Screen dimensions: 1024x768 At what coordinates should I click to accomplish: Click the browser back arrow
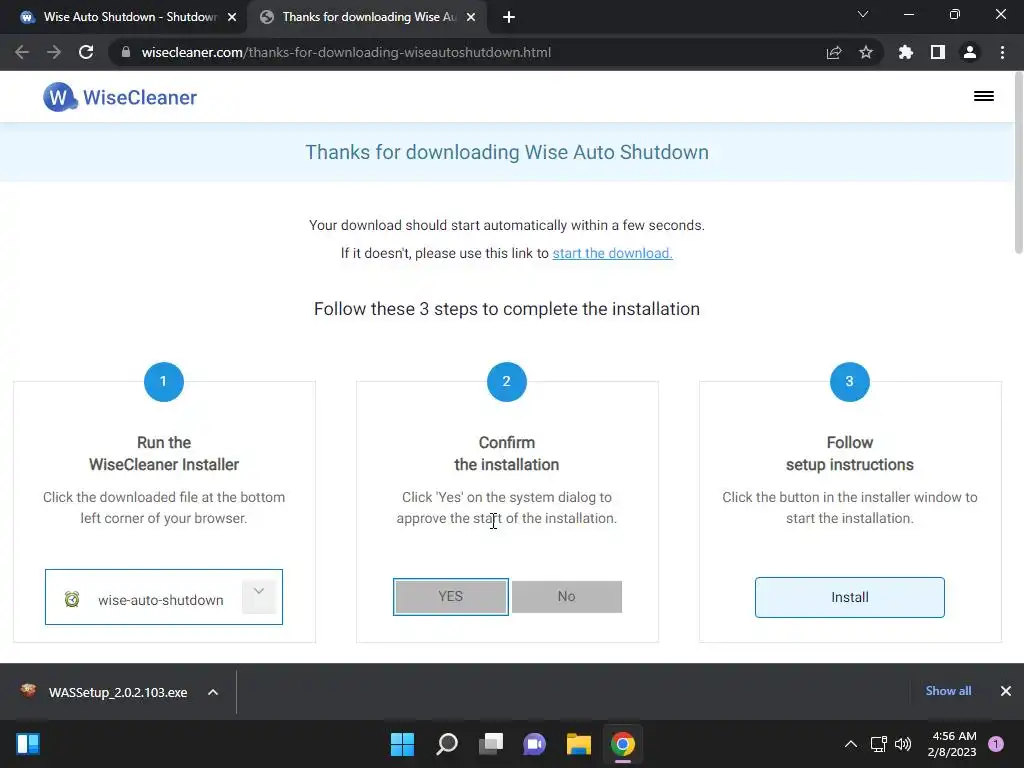[22, 52]
